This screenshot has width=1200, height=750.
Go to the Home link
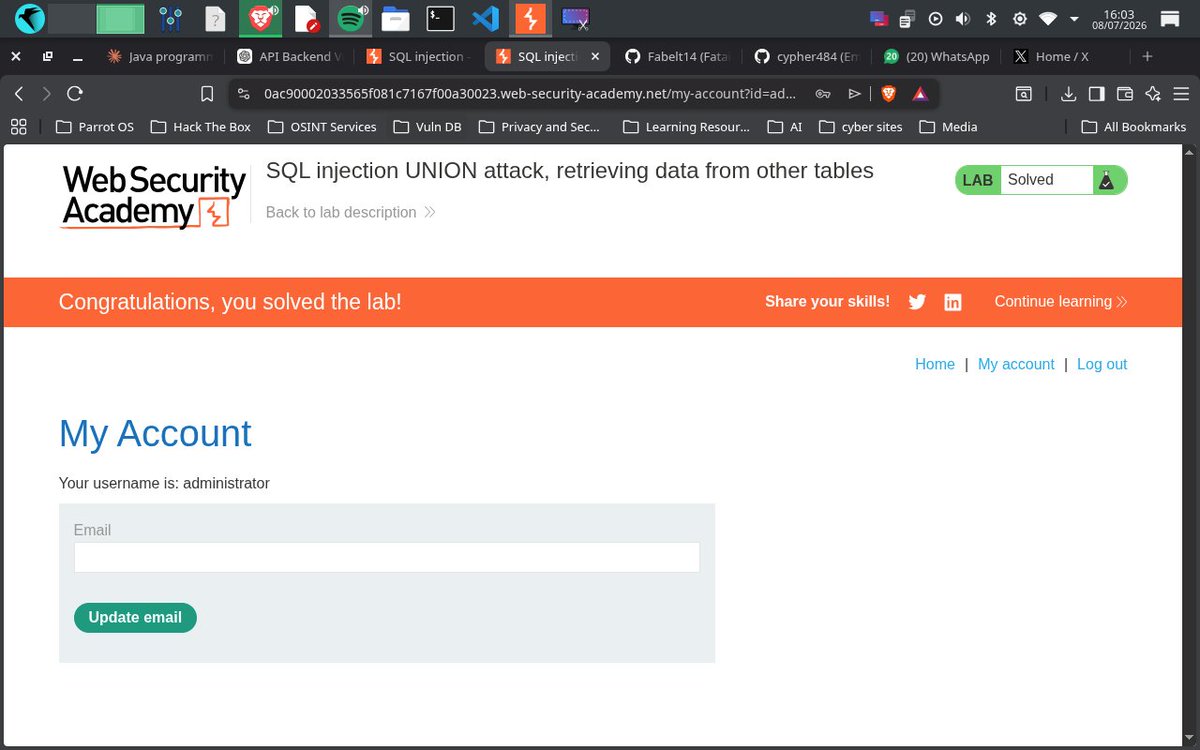pyautogui.click(x=935, y=365)
